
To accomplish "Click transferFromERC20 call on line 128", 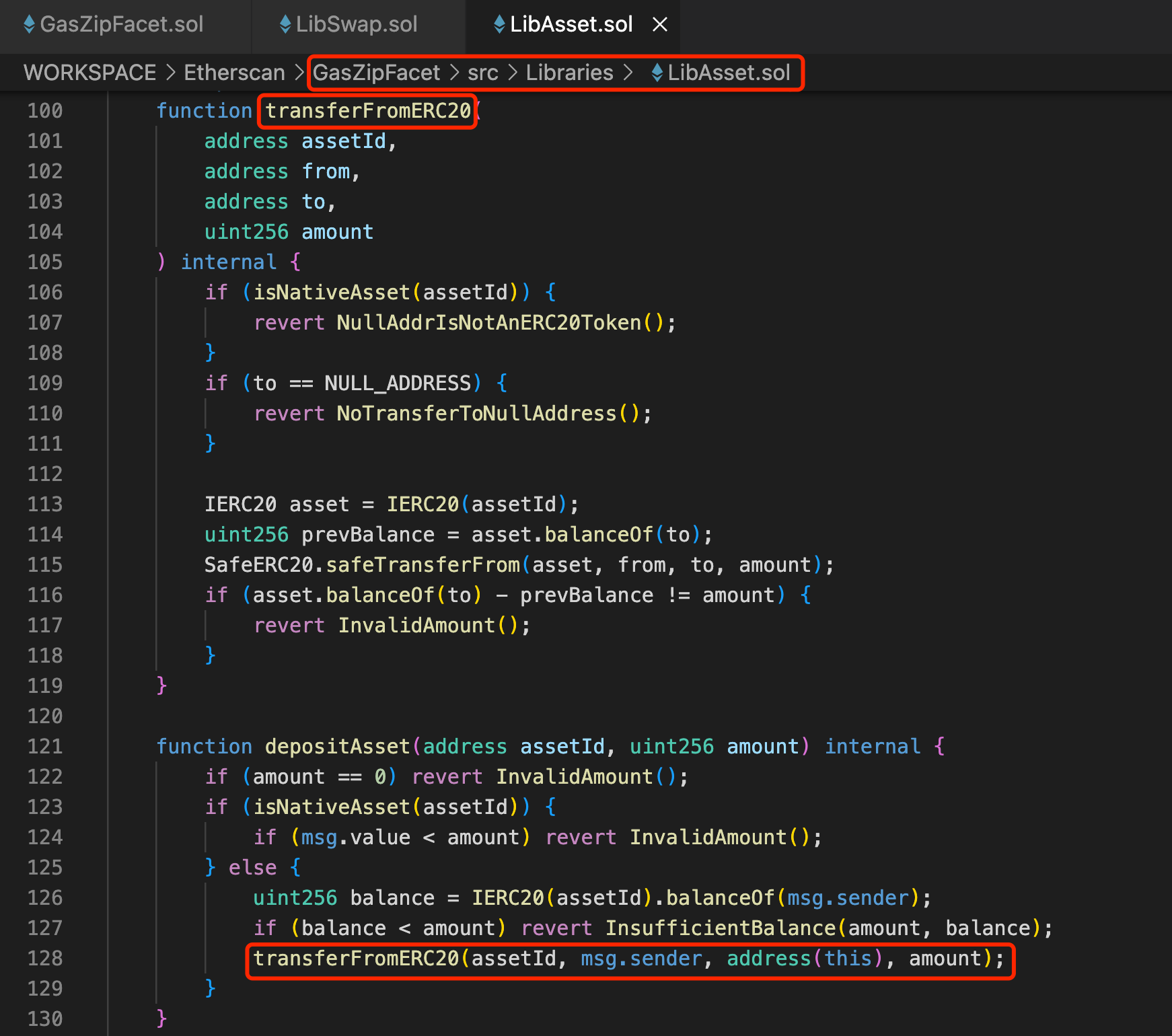I will pyautogui.click(x=356, y=959).
